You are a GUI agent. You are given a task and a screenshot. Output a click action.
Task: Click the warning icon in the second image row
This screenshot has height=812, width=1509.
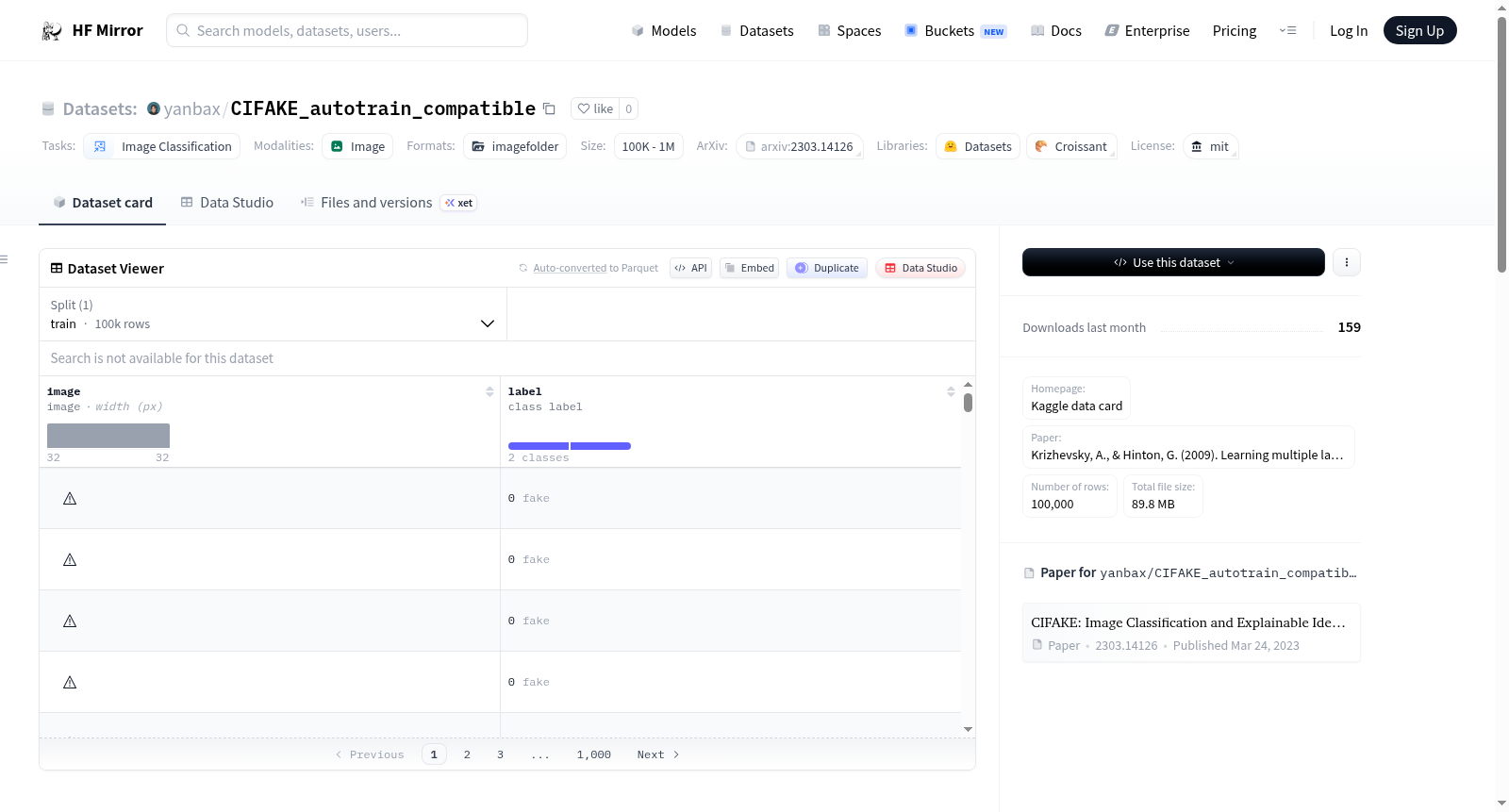coord(70,559)
